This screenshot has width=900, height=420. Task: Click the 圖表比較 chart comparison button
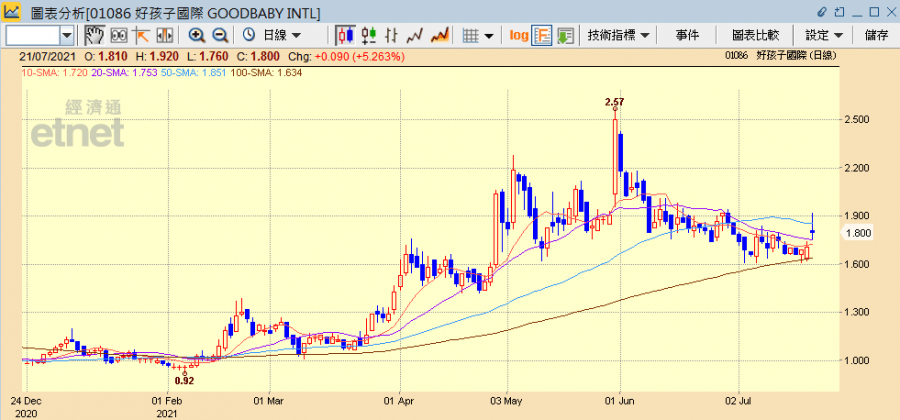pos(755,35)
